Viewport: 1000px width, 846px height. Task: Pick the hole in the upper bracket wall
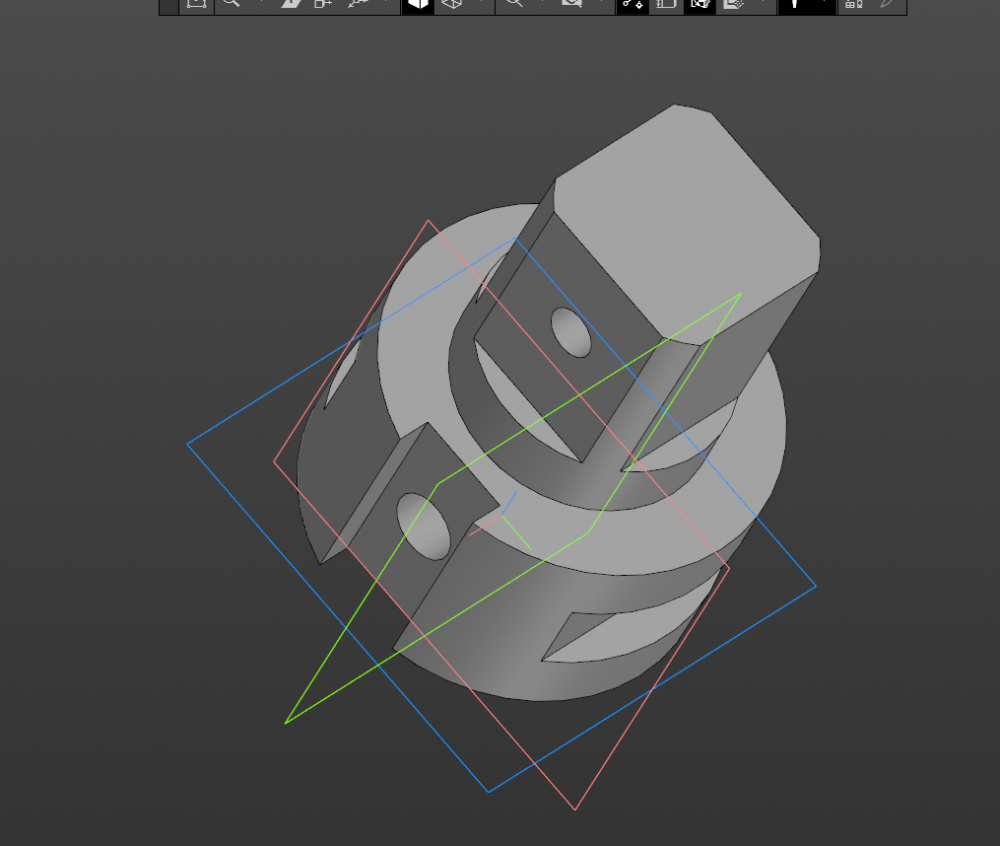pyautogui.click(x=571, y=332)
